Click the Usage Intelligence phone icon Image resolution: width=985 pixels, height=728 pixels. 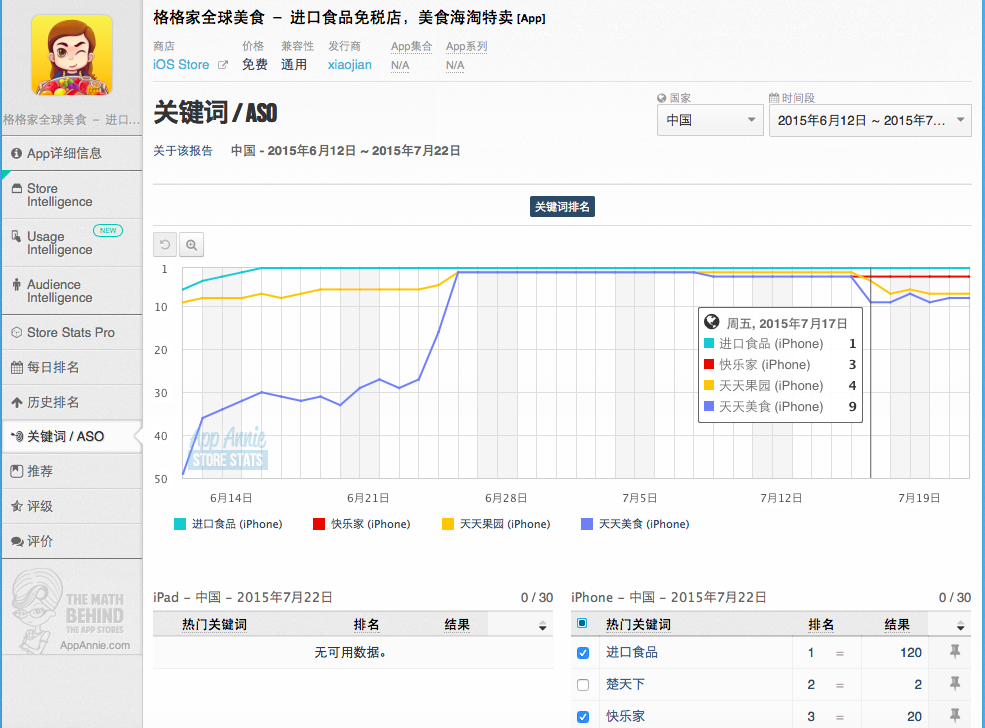point(16,236)
